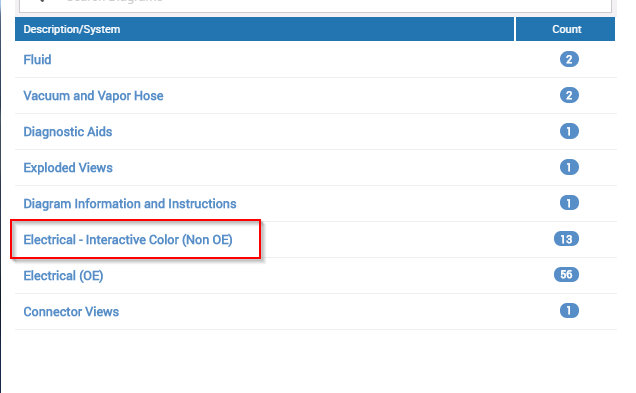This screenshot has height=393, width=636.
Task: Click the count badge 2 for Fluid
Action: click(x=569, y=59)
